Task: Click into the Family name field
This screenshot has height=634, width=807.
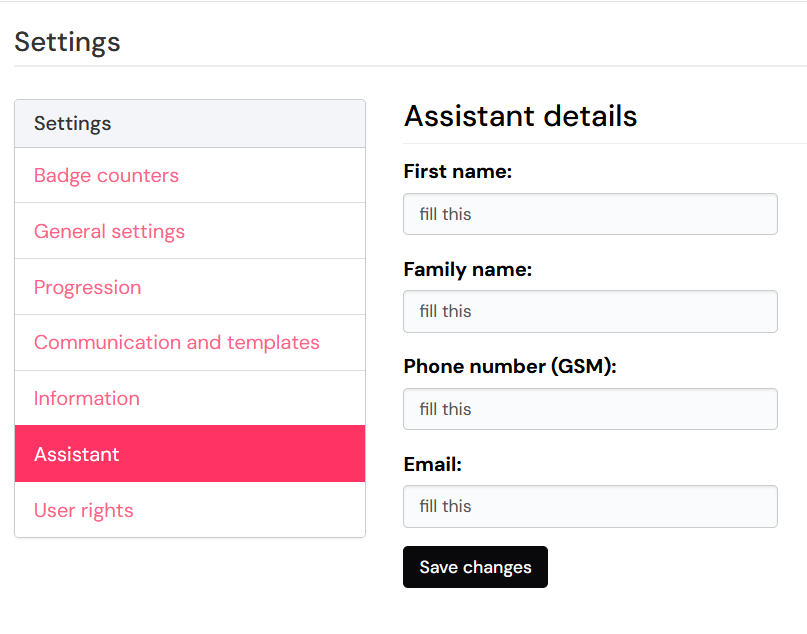Action: tap(590, 311)
